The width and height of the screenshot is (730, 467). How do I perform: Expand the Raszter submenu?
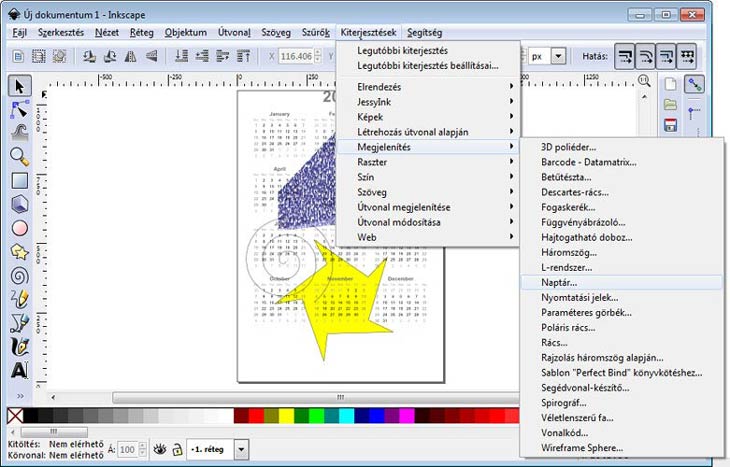(427, 161)
